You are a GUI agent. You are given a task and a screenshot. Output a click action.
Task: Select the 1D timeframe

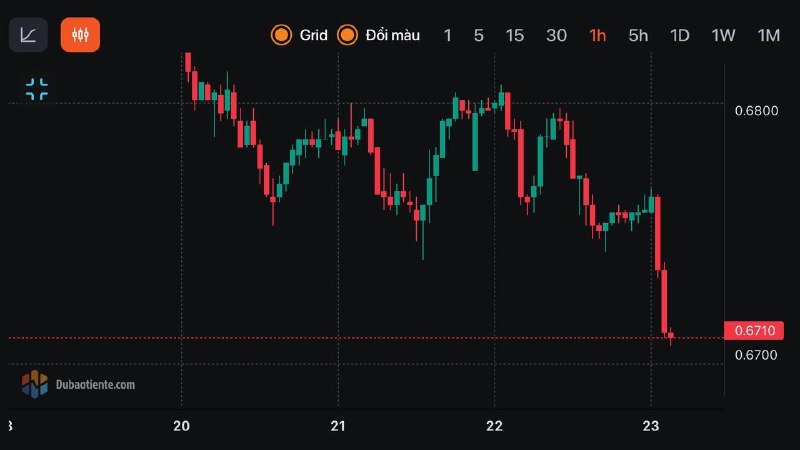click(680, 36)
